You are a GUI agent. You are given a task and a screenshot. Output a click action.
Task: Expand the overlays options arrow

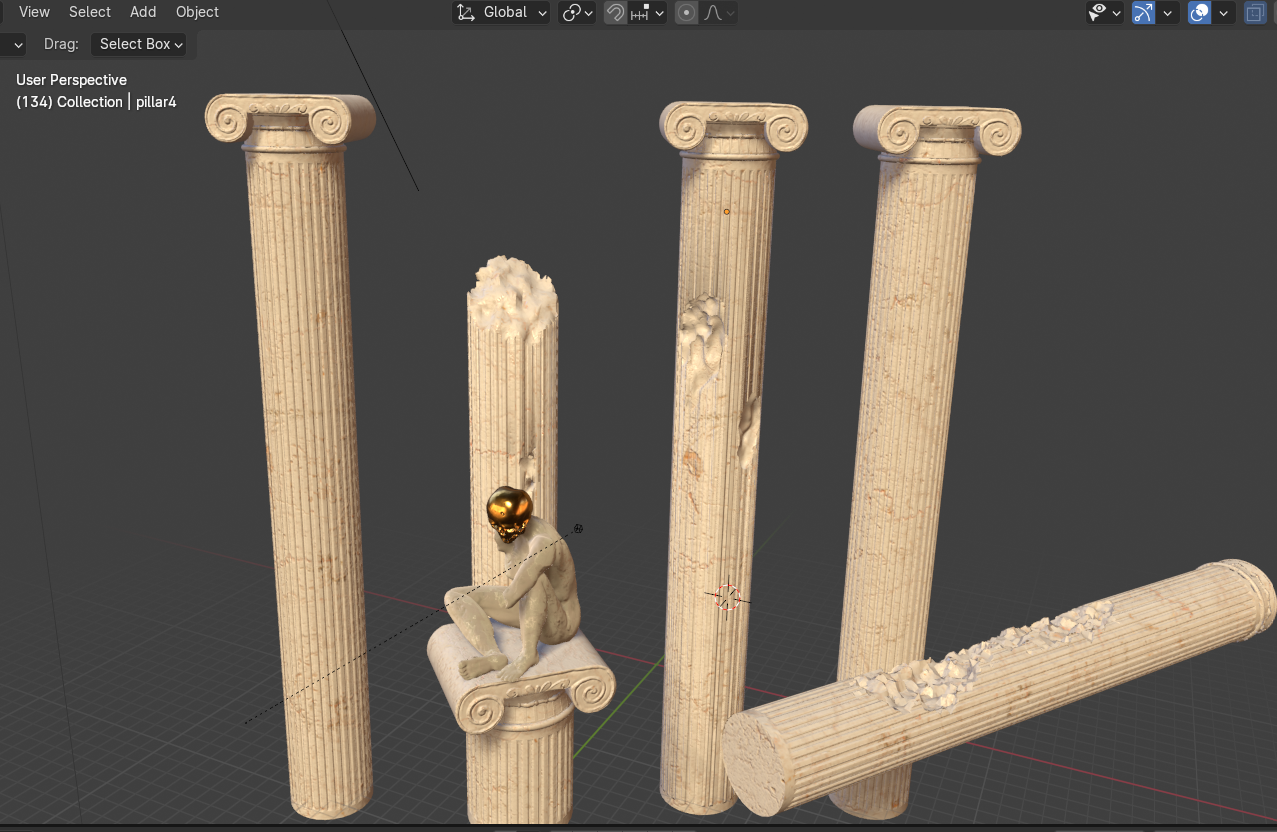point(1223,13)
